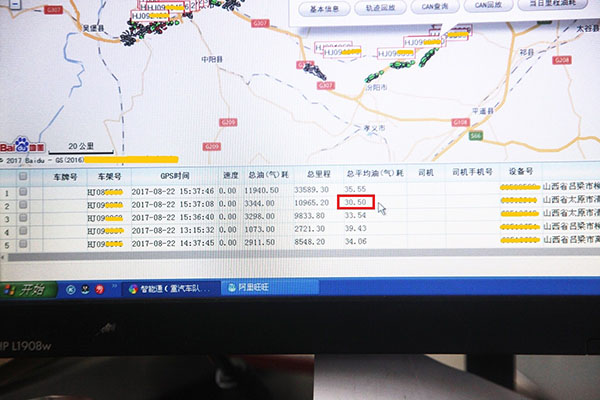Click the S66 highway marker on the map
The height and width of the screenshot is (400, 600).
click(x=475, y=134)
